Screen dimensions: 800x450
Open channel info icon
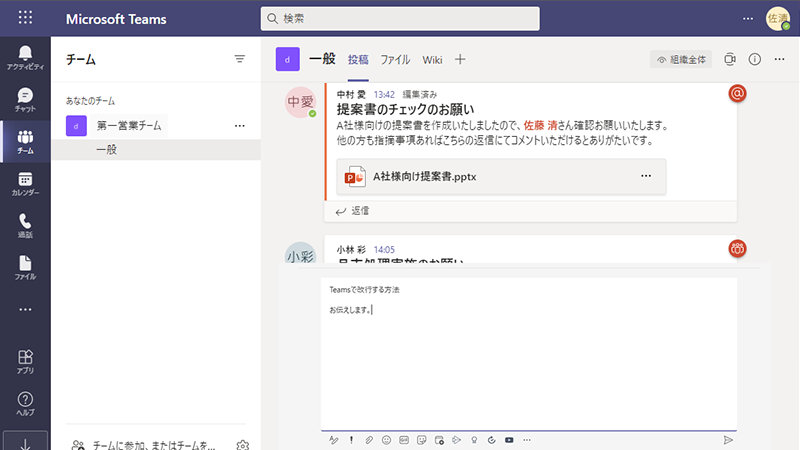[x=755, y=59]
